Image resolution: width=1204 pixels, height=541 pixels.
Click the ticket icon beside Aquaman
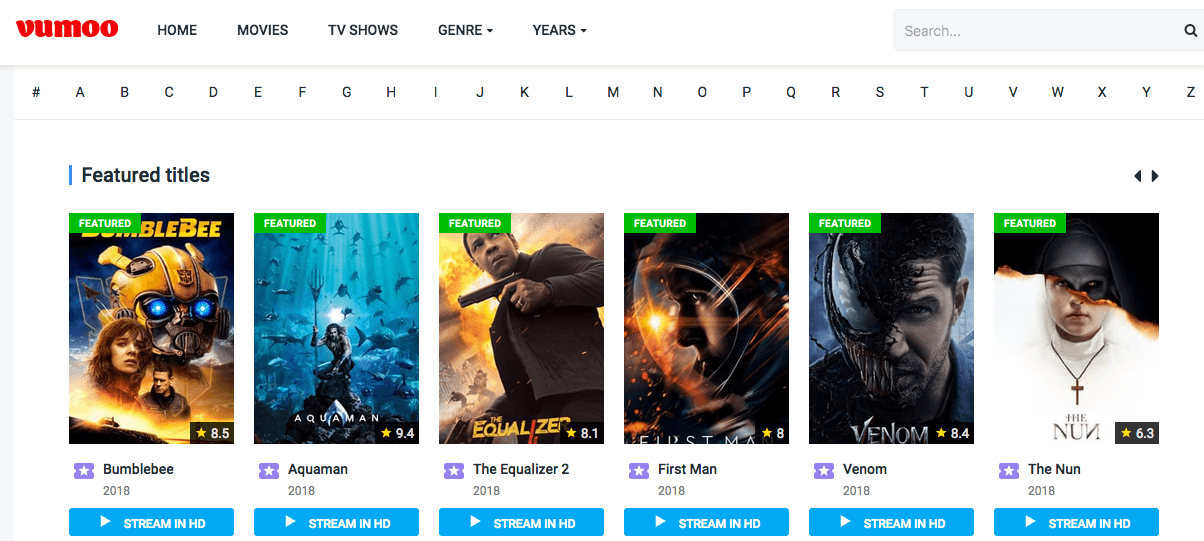269,470
